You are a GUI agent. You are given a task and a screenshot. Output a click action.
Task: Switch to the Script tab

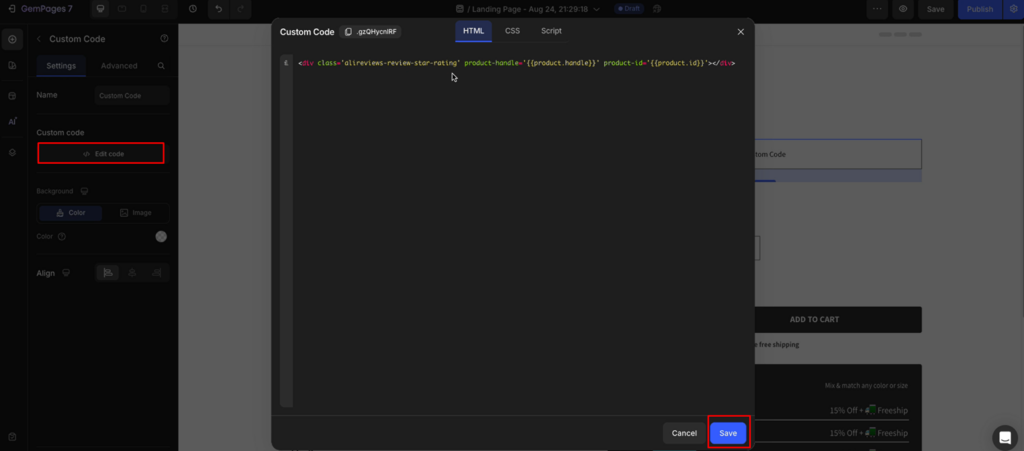[551, 31]
